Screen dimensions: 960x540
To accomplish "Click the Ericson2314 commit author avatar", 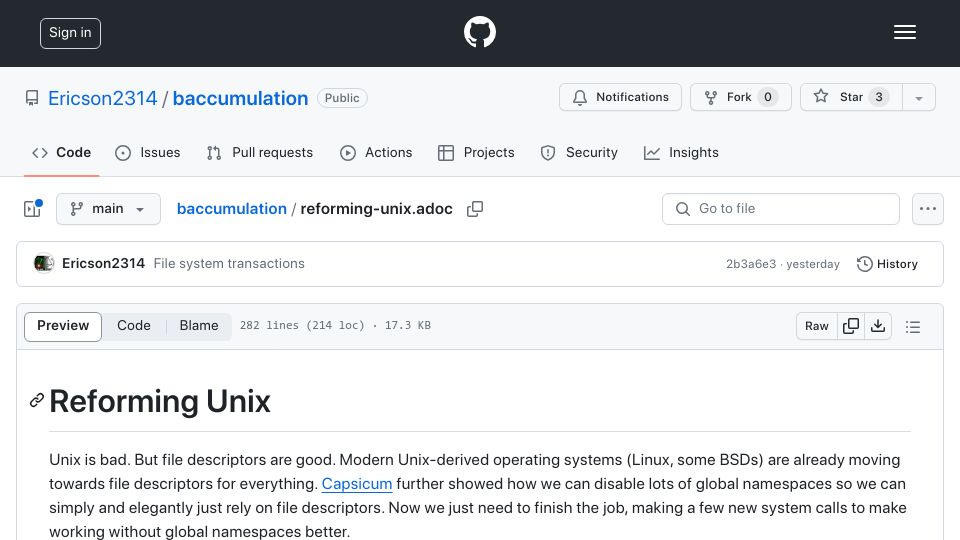I will (44, 263).
